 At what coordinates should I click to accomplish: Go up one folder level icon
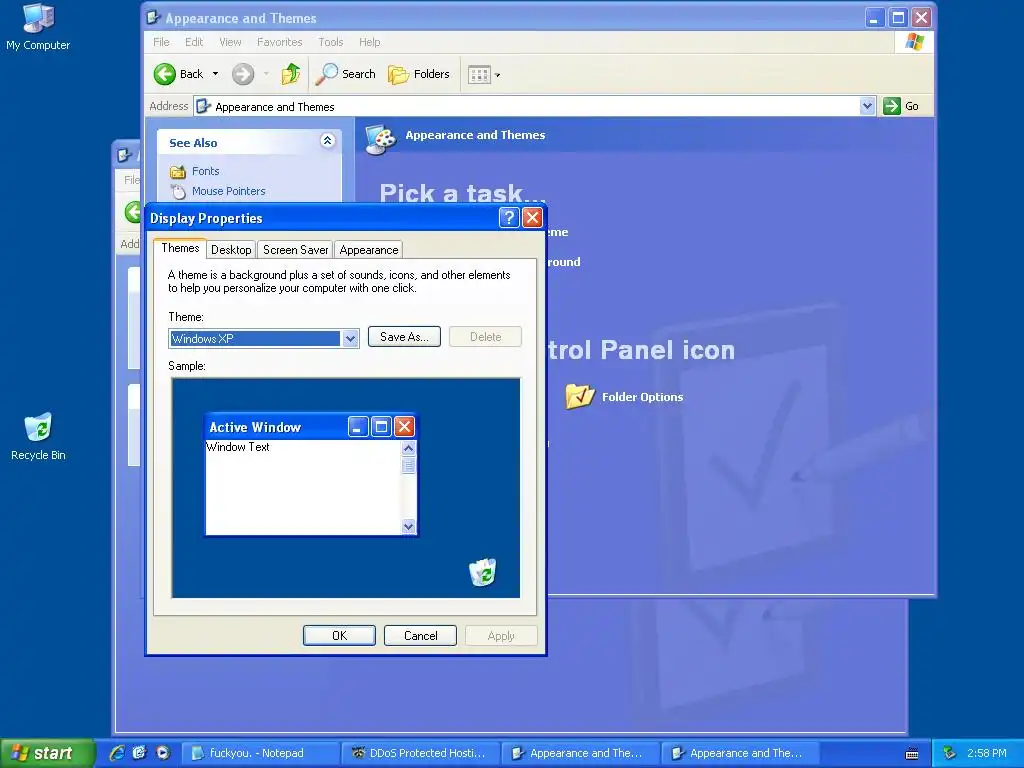[x=291, y=74]
